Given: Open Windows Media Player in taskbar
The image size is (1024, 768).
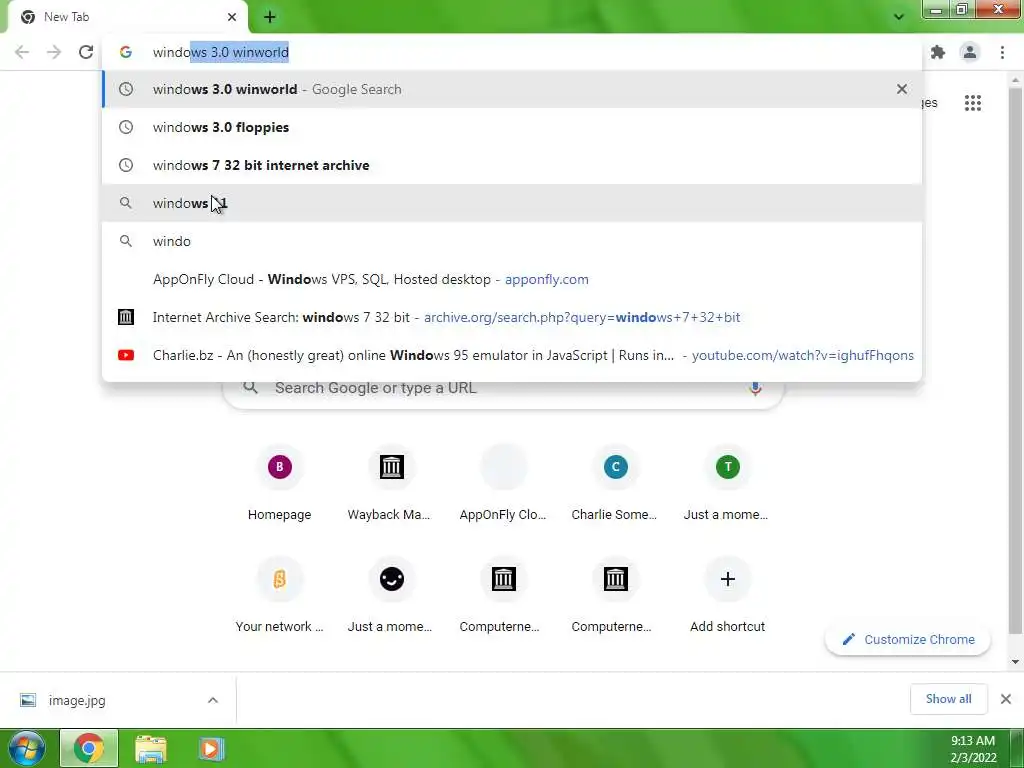Looking at the screenshot, I should (211, 748).
